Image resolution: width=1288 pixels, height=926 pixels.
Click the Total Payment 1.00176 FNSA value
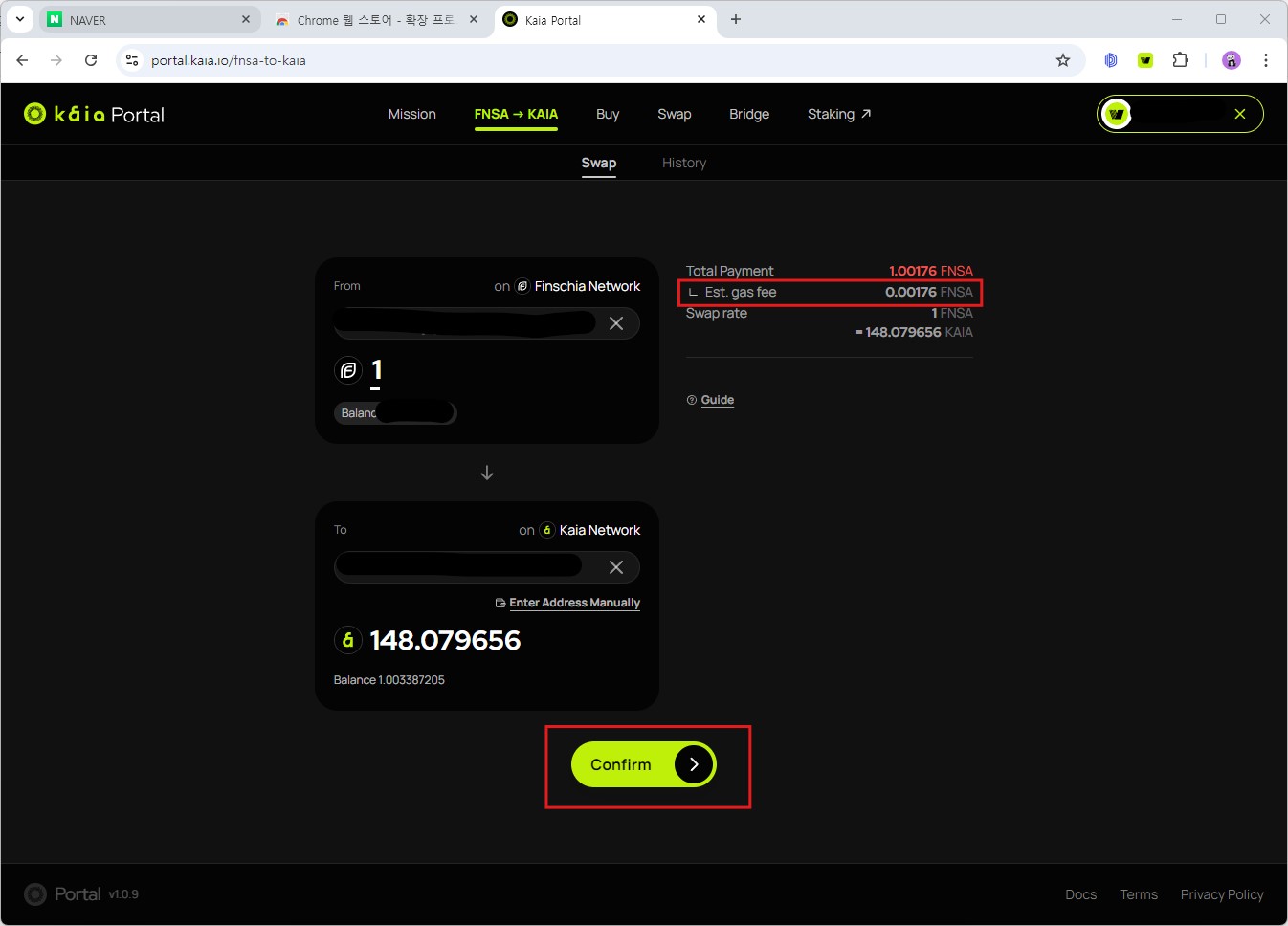tap(931, 271)
